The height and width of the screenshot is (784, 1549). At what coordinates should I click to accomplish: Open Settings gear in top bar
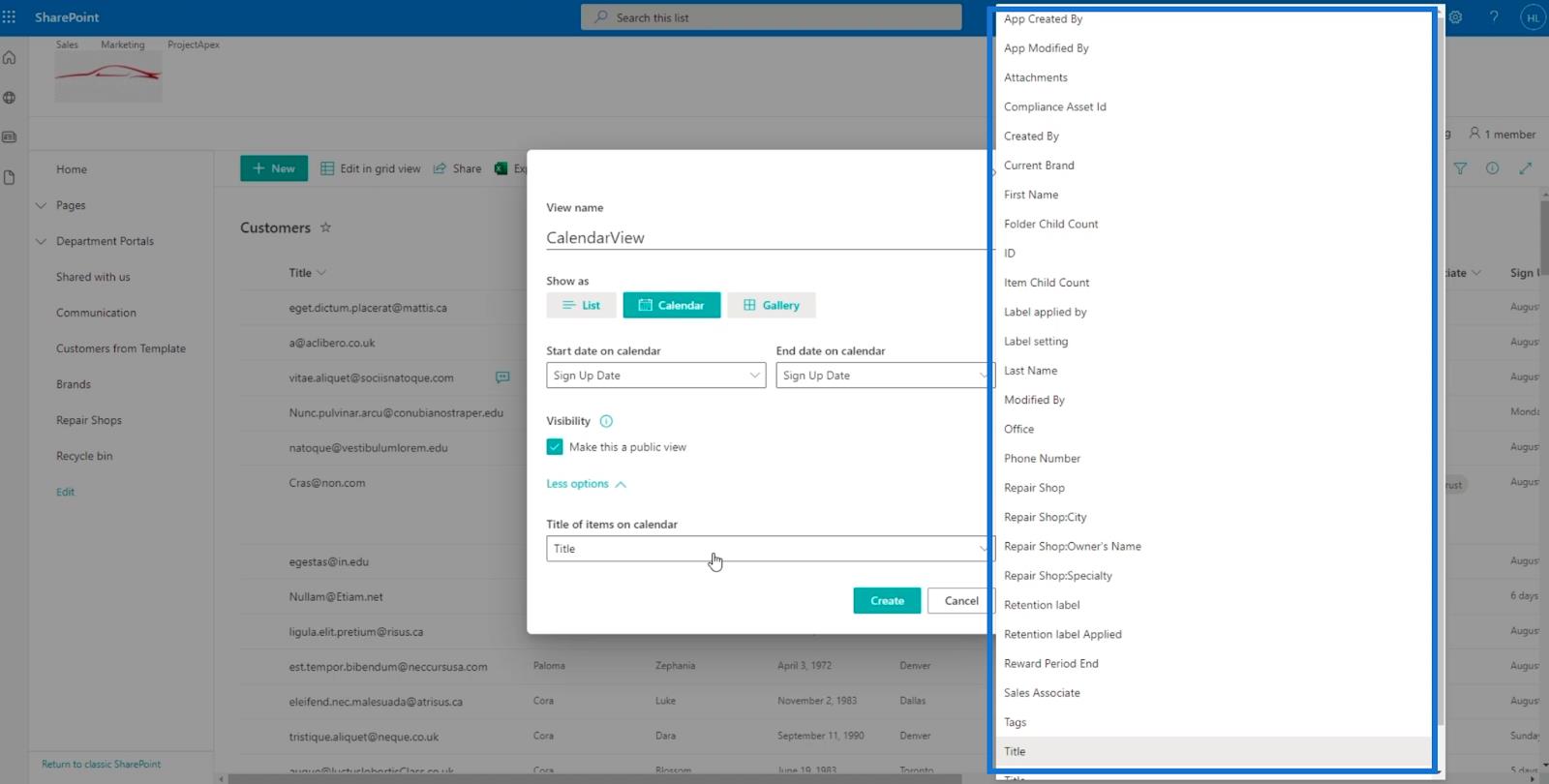(x=1455, y=17)
